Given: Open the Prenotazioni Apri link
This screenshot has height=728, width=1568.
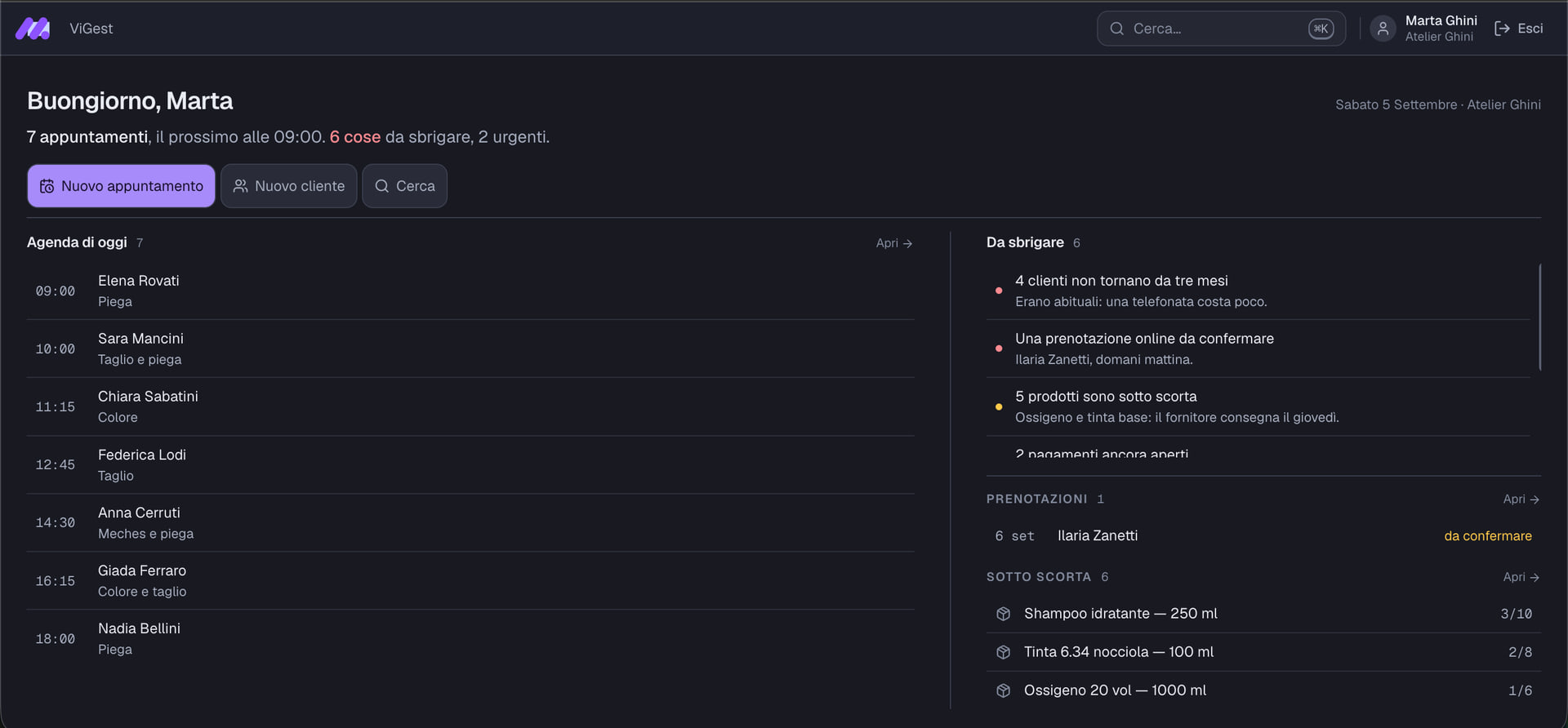Looking at the screenshot, I should pyautogui.click(x=1521, y=499).
